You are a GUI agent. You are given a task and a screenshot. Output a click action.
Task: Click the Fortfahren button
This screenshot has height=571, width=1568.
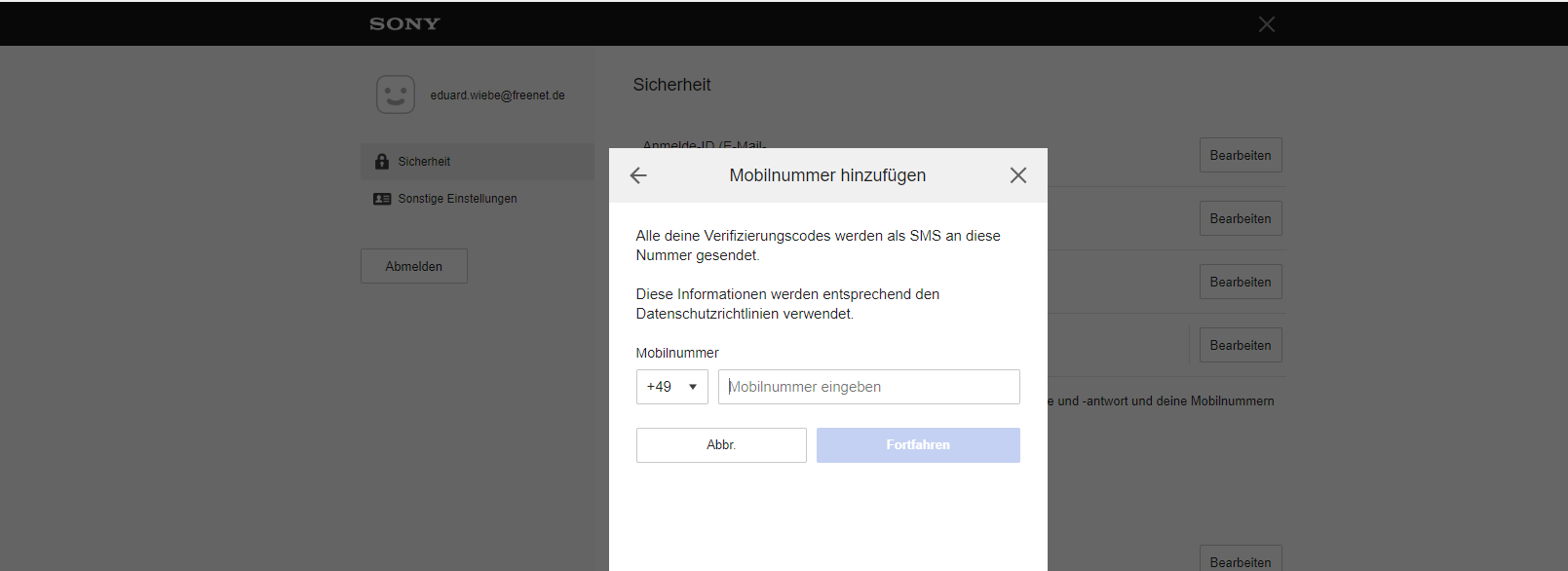917,445
